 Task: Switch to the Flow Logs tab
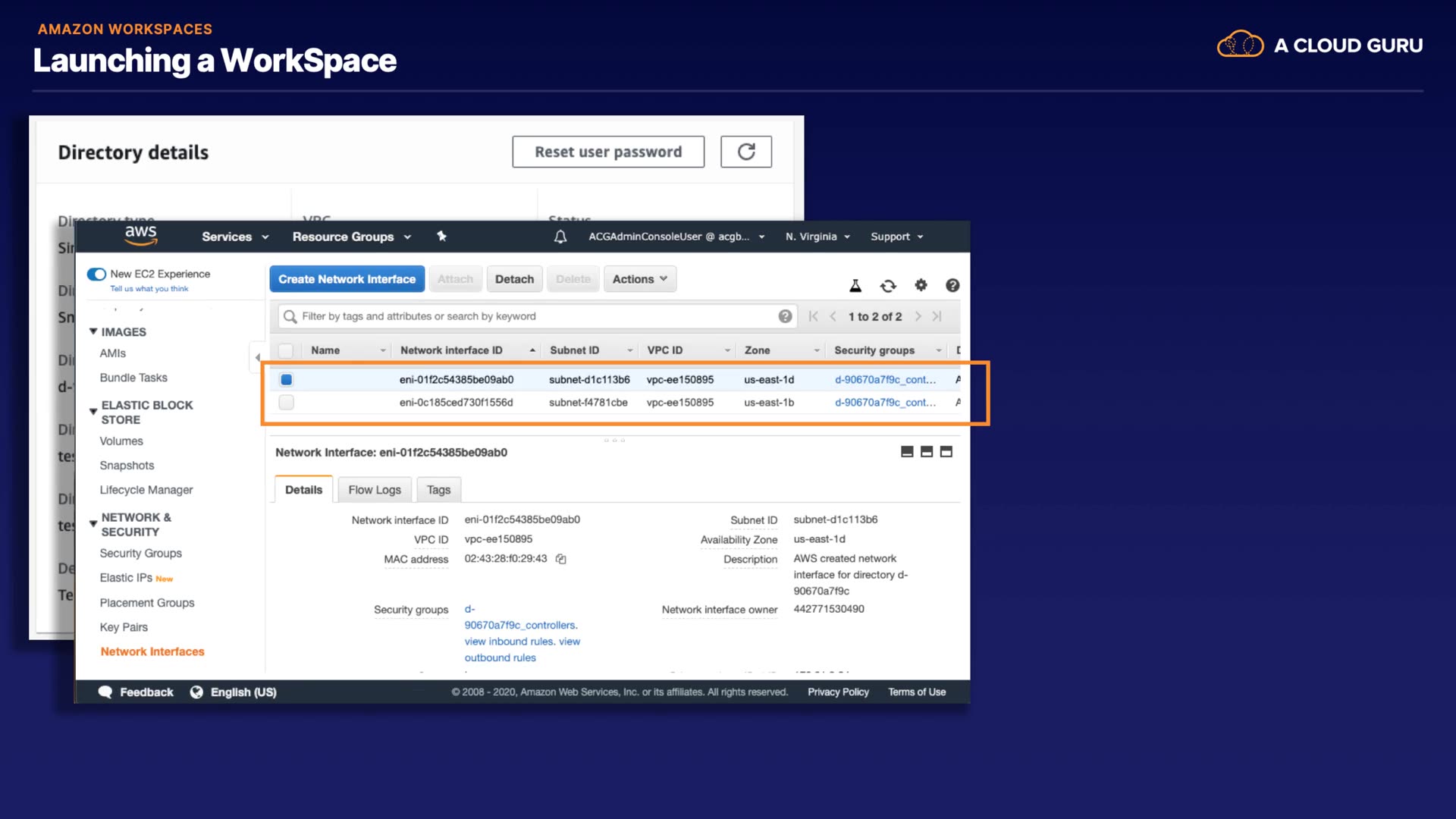click(375, 490)
